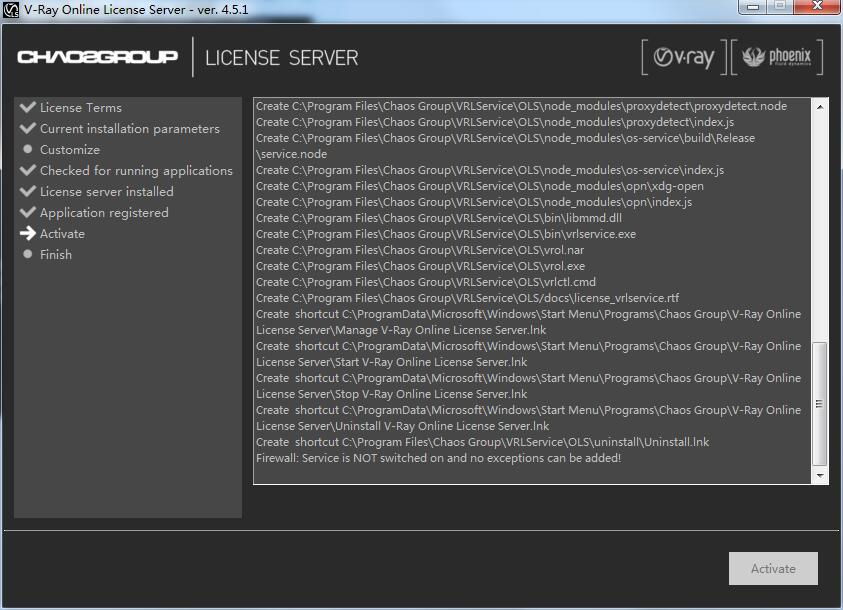Click the V-Ray app icon in title bar

11,9
